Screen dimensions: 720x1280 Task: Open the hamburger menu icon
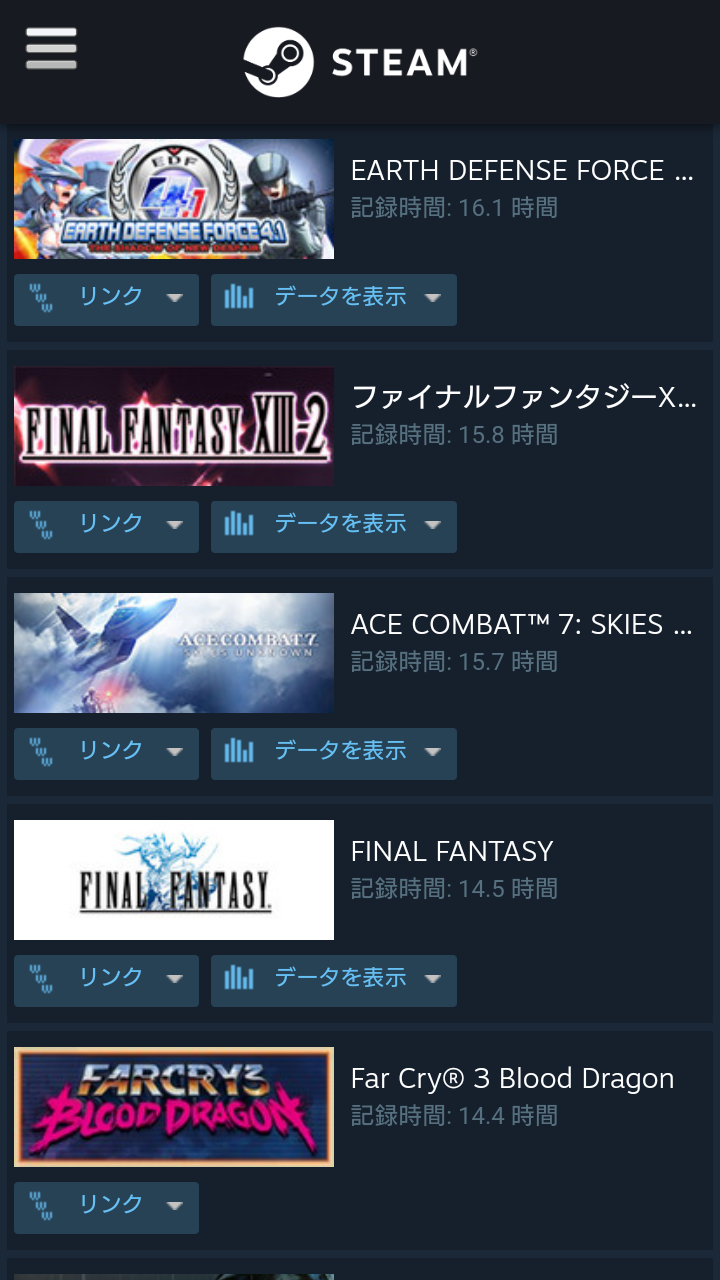click(51, 48)
